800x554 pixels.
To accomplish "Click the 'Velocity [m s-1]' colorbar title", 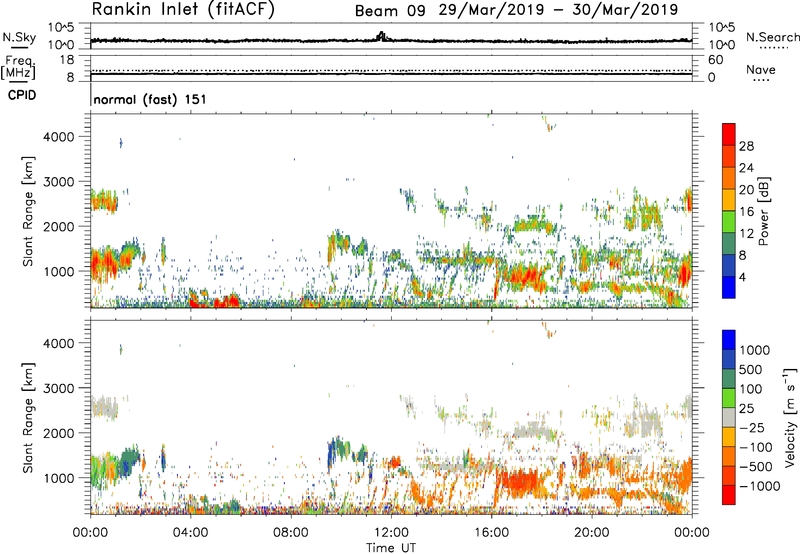I will click(790, 417).
